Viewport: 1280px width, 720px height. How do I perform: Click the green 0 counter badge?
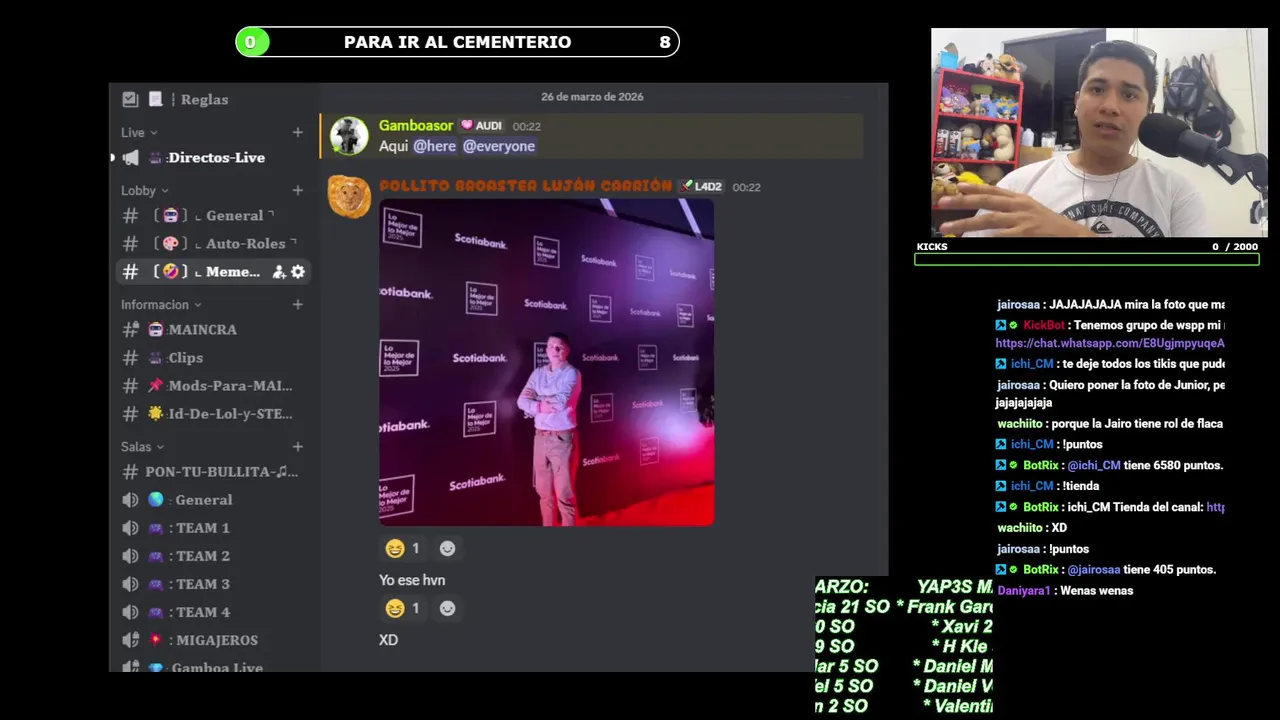tap(250, 42)
